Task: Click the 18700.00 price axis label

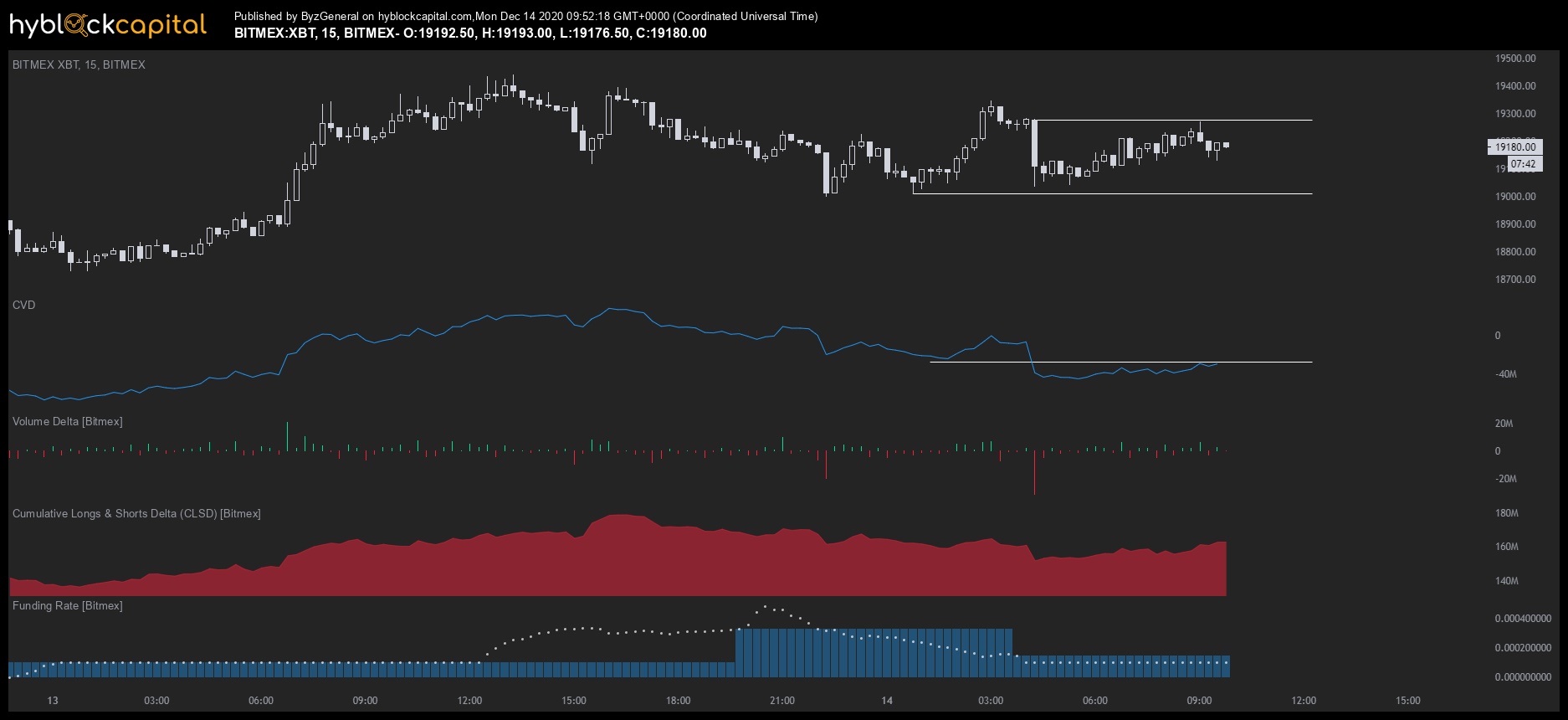Action: click(1515, 280)
